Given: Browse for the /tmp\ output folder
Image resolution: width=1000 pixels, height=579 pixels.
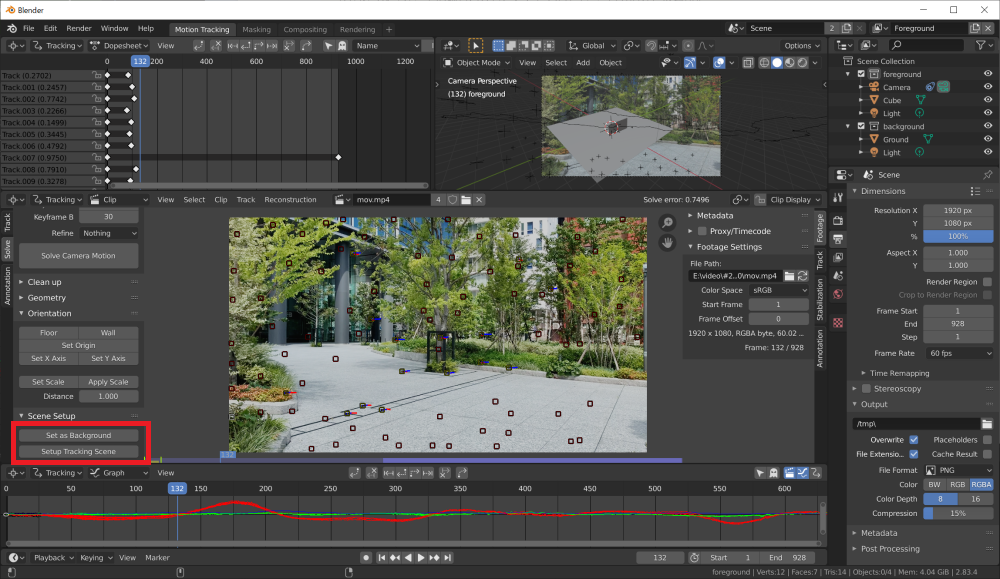Looking at the screenshot, I should point(987,423).
